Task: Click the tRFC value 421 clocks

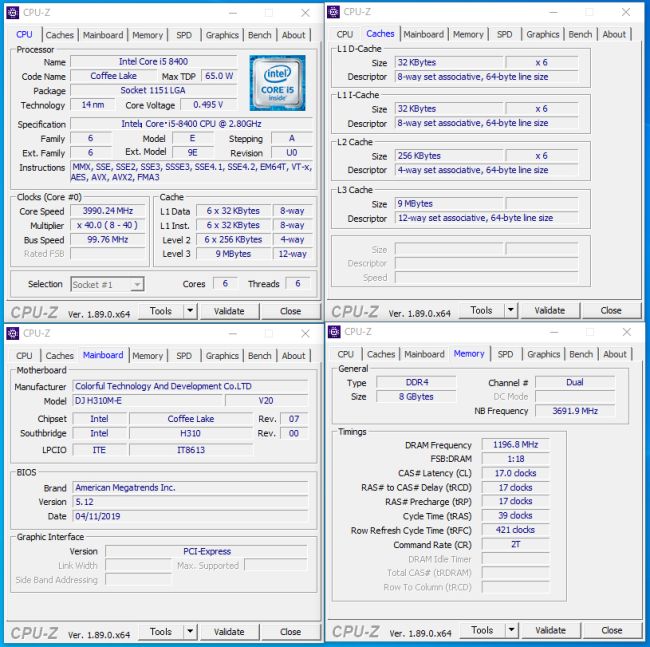Action: (515, 530)
